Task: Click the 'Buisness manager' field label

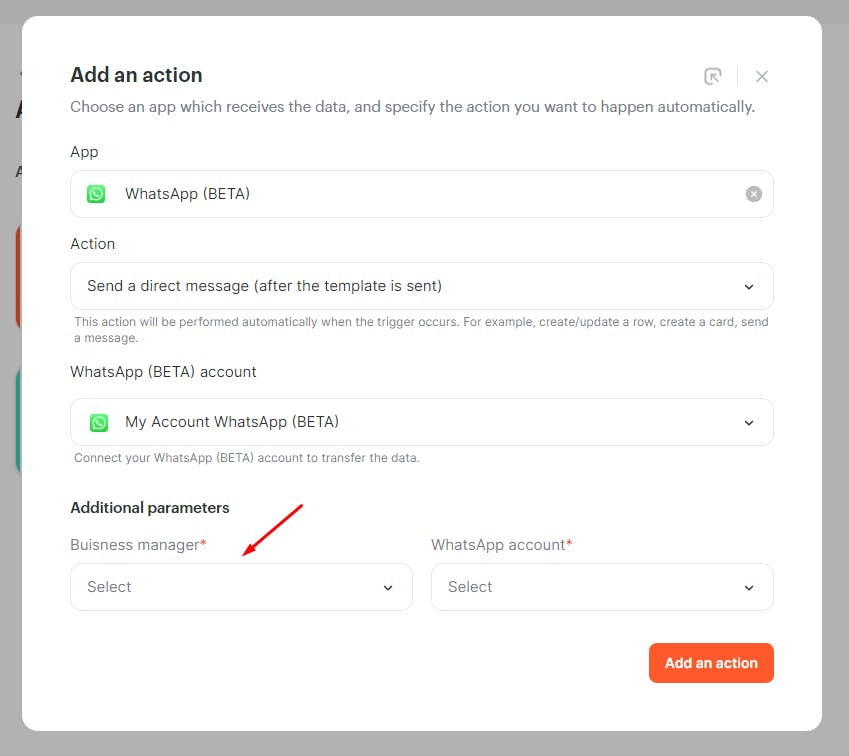Action: 138,545
